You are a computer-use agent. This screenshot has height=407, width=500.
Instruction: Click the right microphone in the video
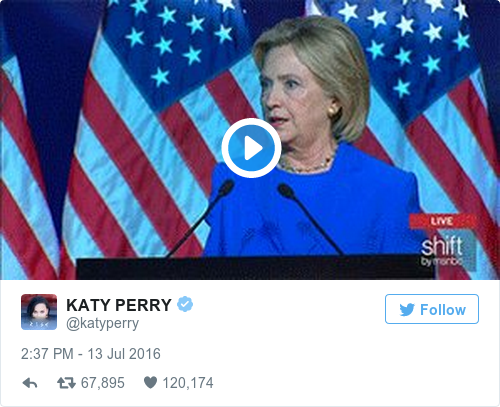pyautogui.click(x=308, y=218)
